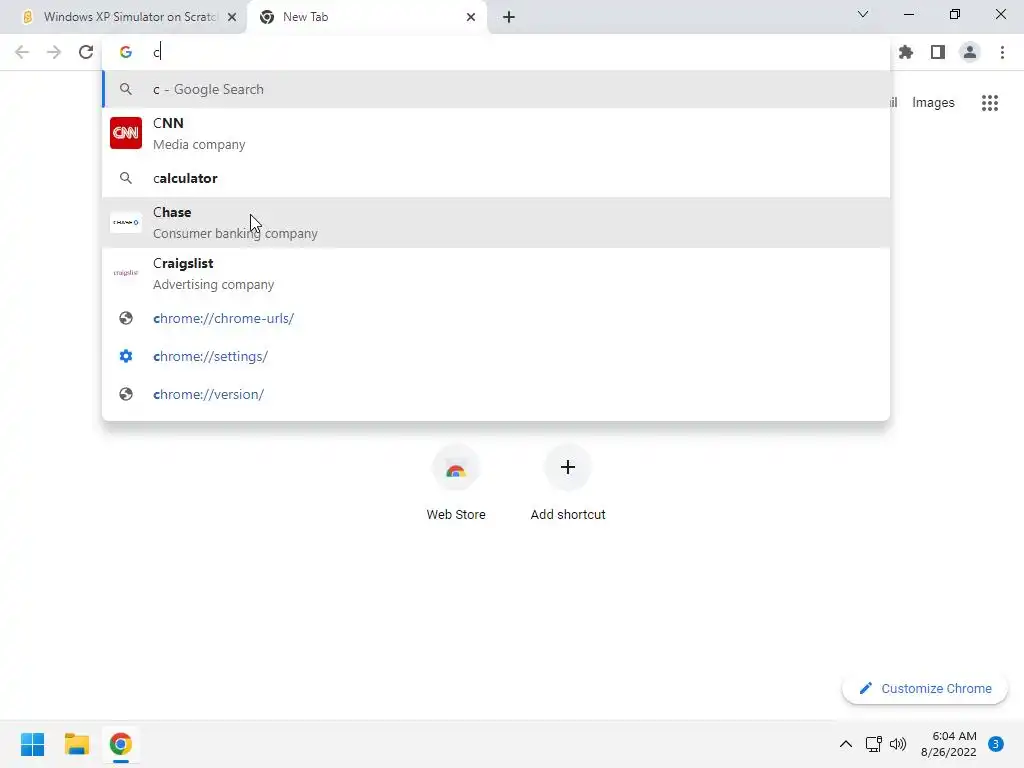This screenshot has height=768, width=1024.
Task: Close the New Tab tab
Action: click(471, 17)
